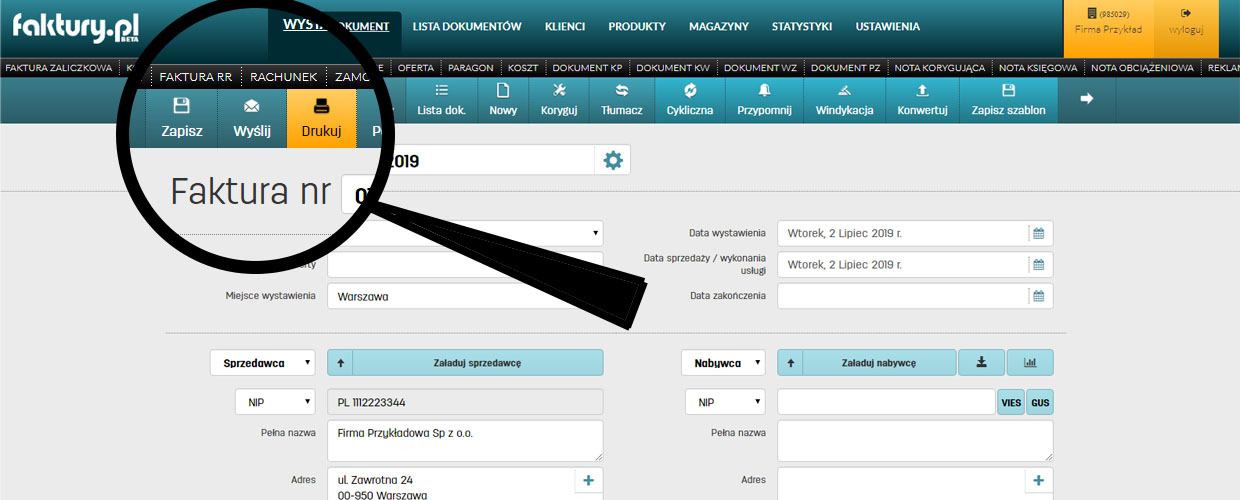
Task: Click the buyer Pełna nazwa text area
Action: (x=915, y=441)
